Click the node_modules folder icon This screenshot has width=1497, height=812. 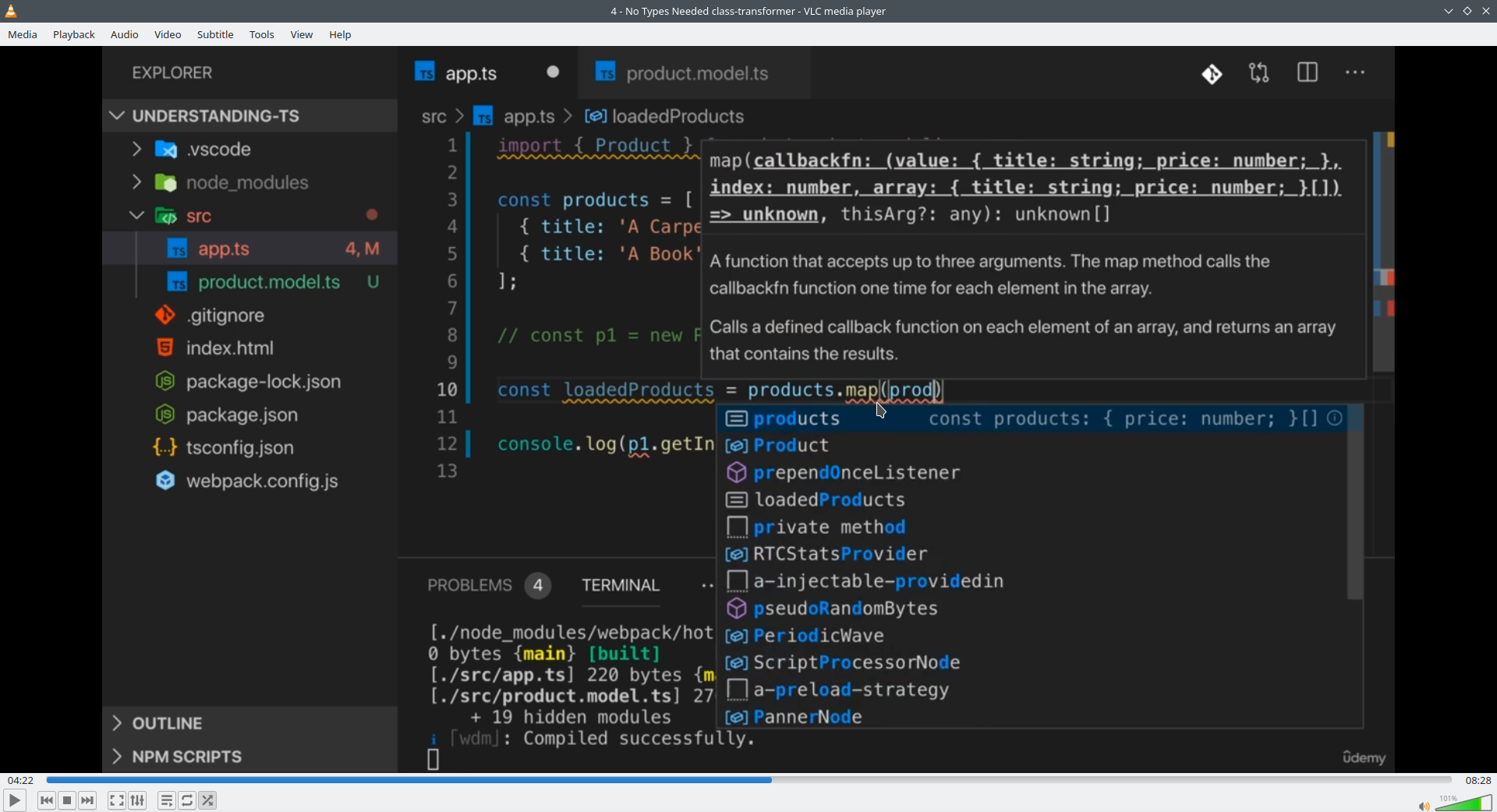click(x=166, y=182)
